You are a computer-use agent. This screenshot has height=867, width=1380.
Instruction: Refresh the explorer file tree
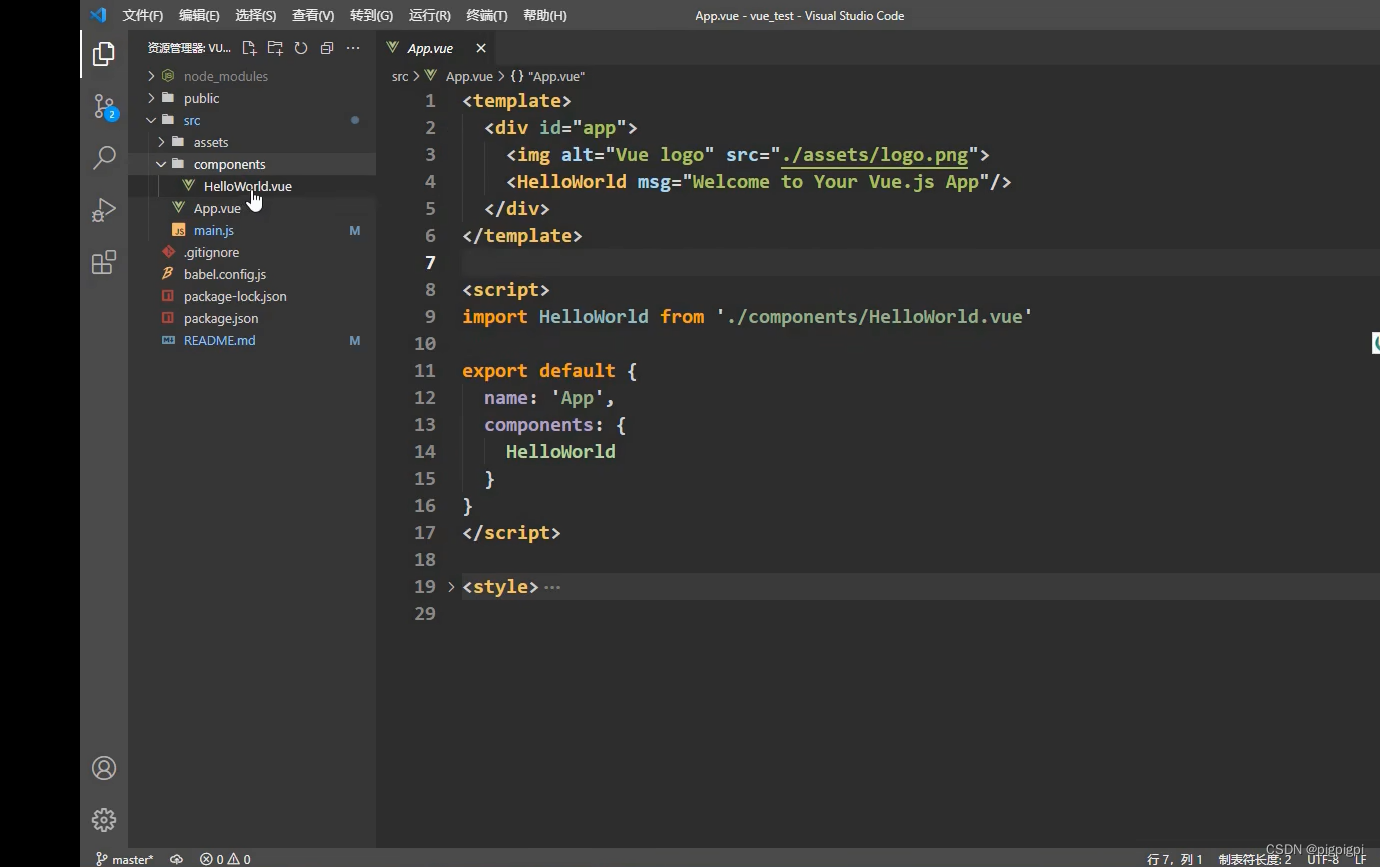(301, 48)
